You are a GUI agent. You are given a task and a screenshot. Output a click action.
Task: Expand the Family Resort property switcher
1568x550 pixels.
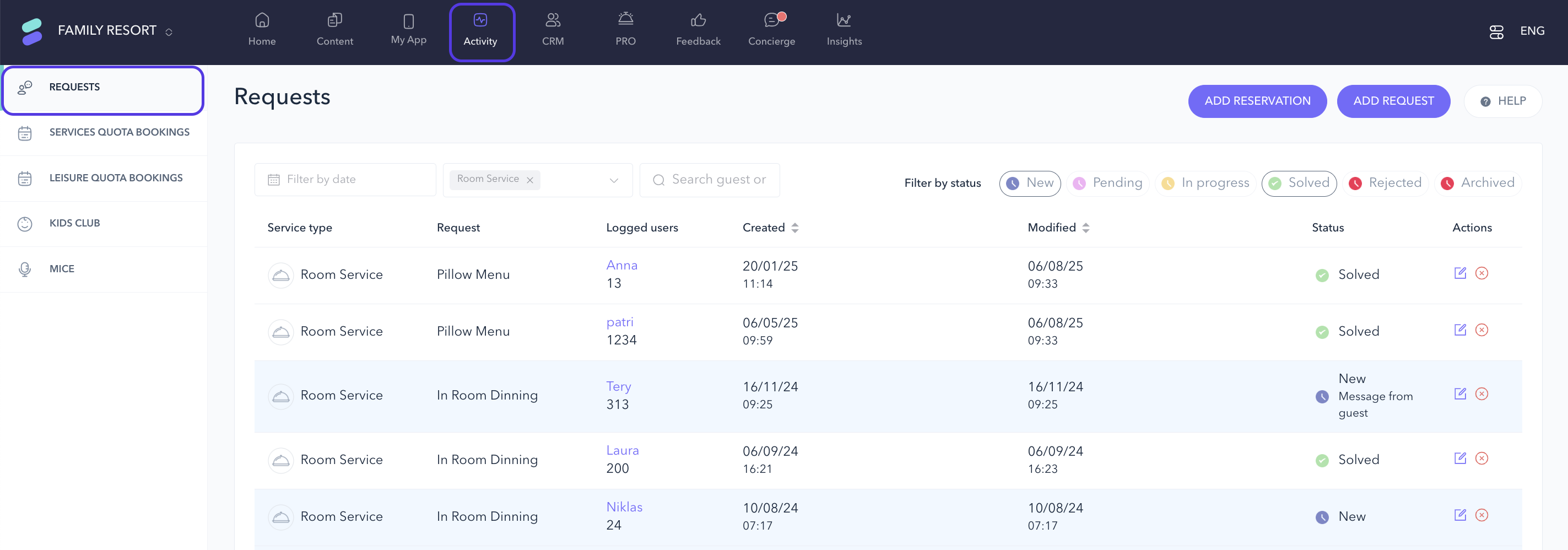coord(169,31)
